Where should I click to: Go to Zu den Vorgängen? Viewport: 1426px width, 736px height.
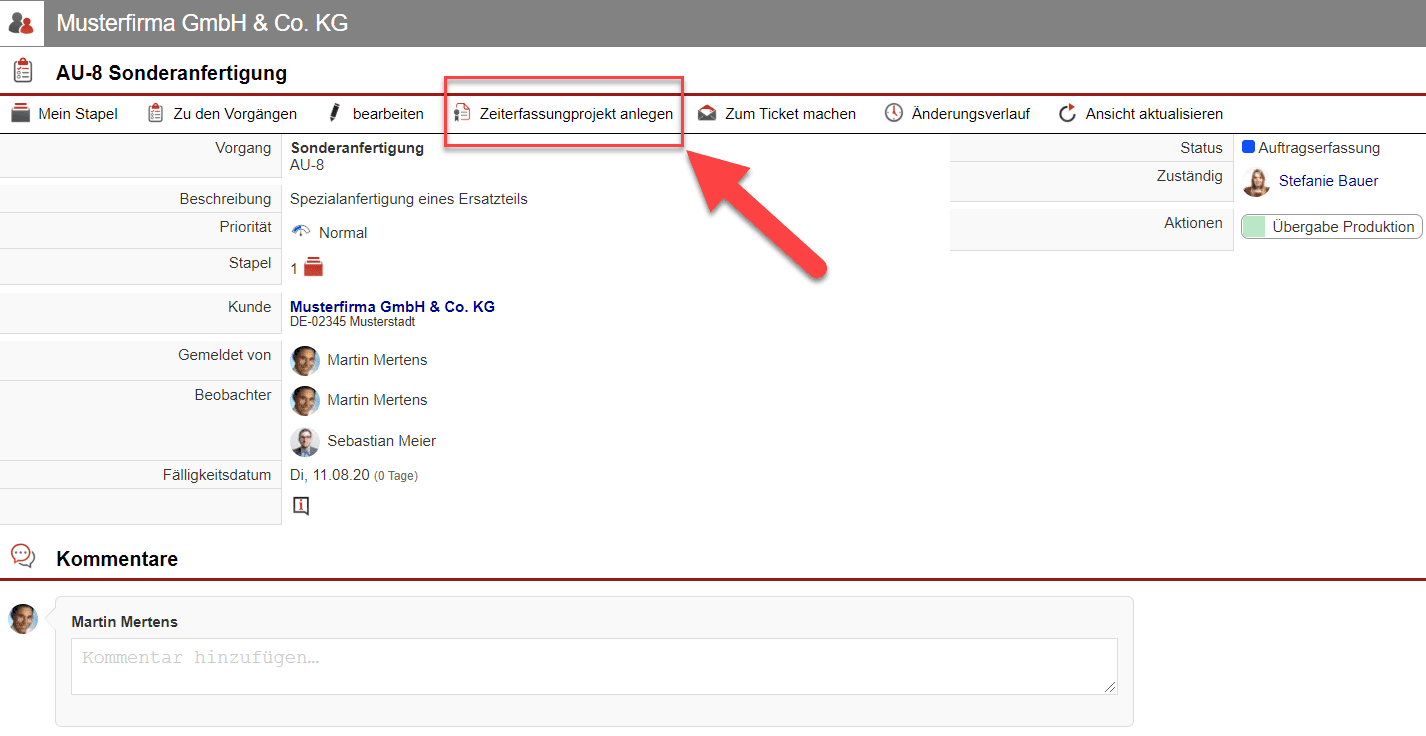222,114
